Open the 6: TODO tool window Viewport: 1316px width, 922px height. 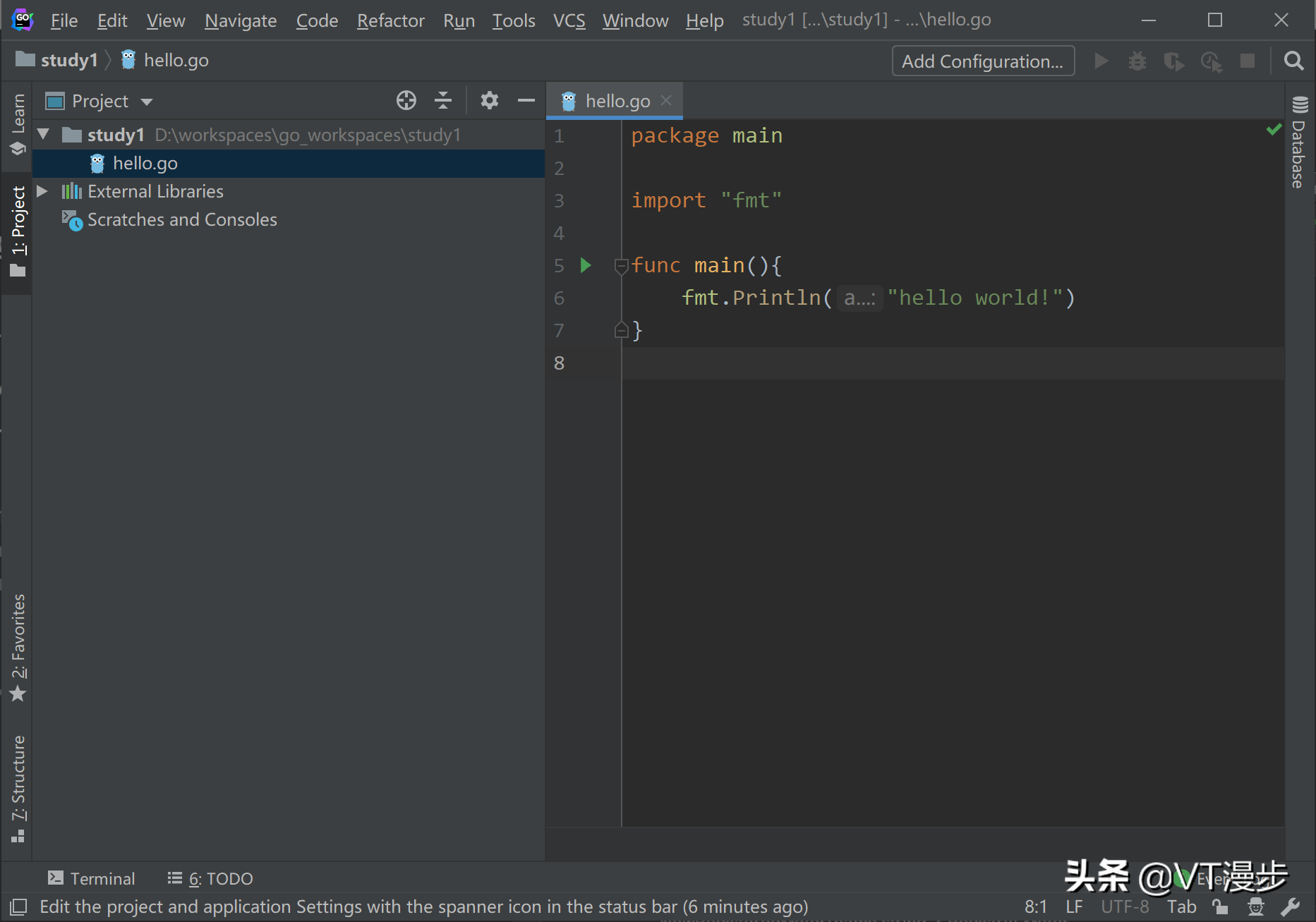pyautogui.click(x=210, y=878)
